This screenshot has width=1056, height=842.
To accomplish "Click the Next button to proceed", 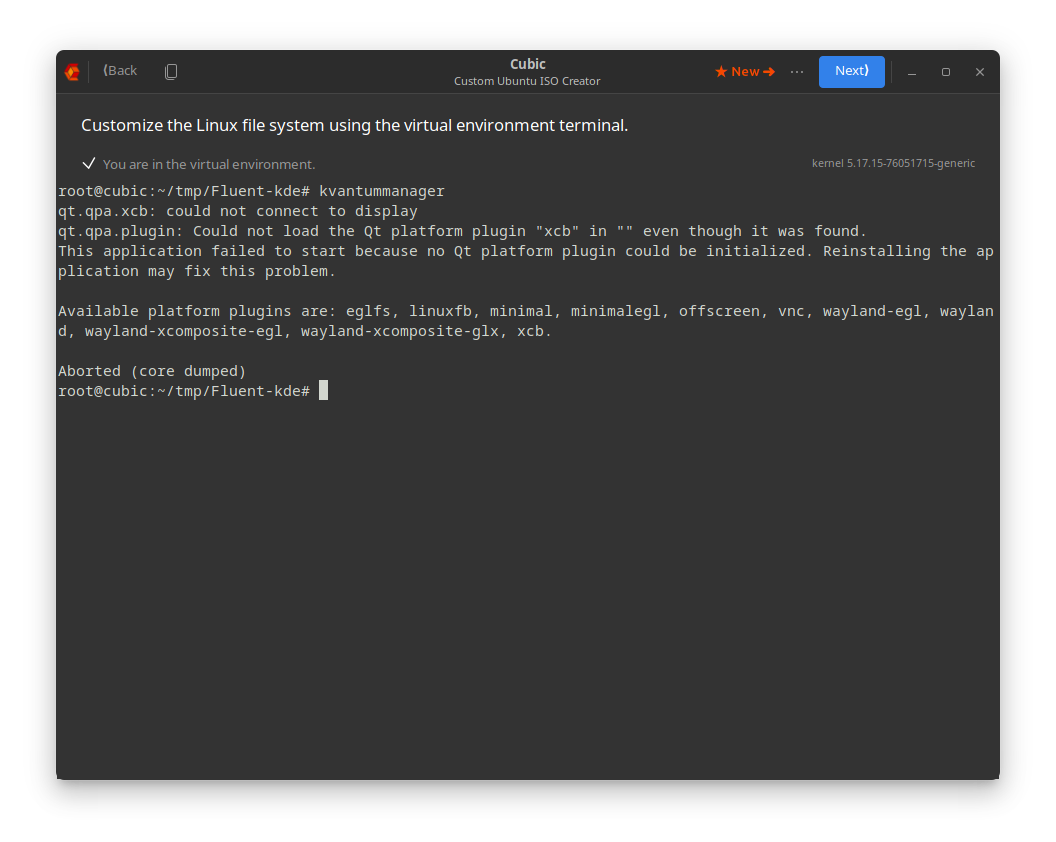I will (x=851, y=71).
